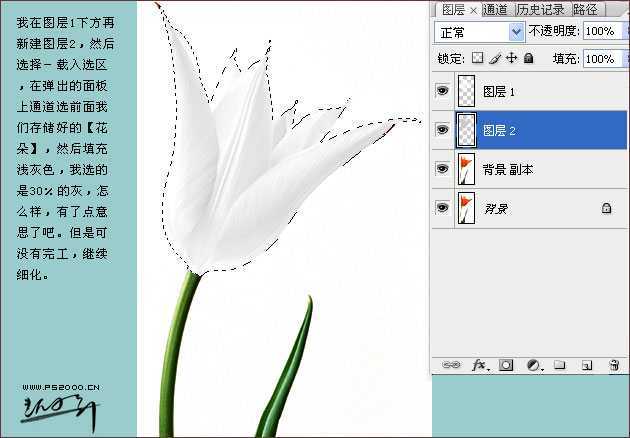630x438 pixels.
Task: Click the 图层 2 layer name
Action: [x=499, y=130]
